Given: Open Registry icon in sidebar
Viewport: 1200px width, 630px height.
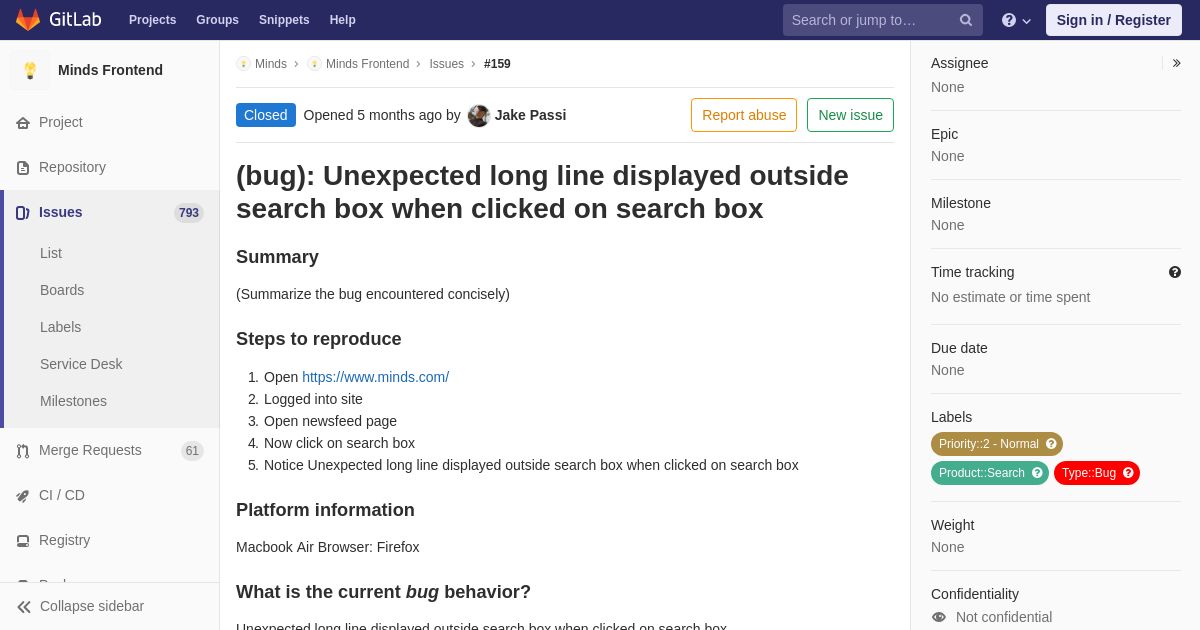Looking at the screenshot, I should [23, 541].
